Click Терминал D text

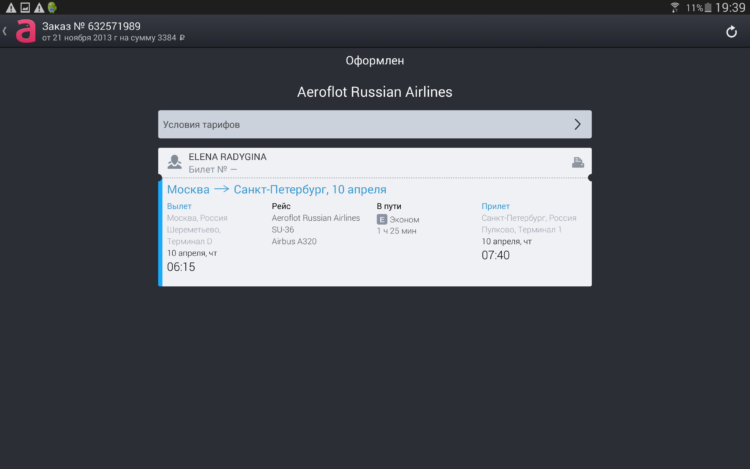click(x=189, y=241)
